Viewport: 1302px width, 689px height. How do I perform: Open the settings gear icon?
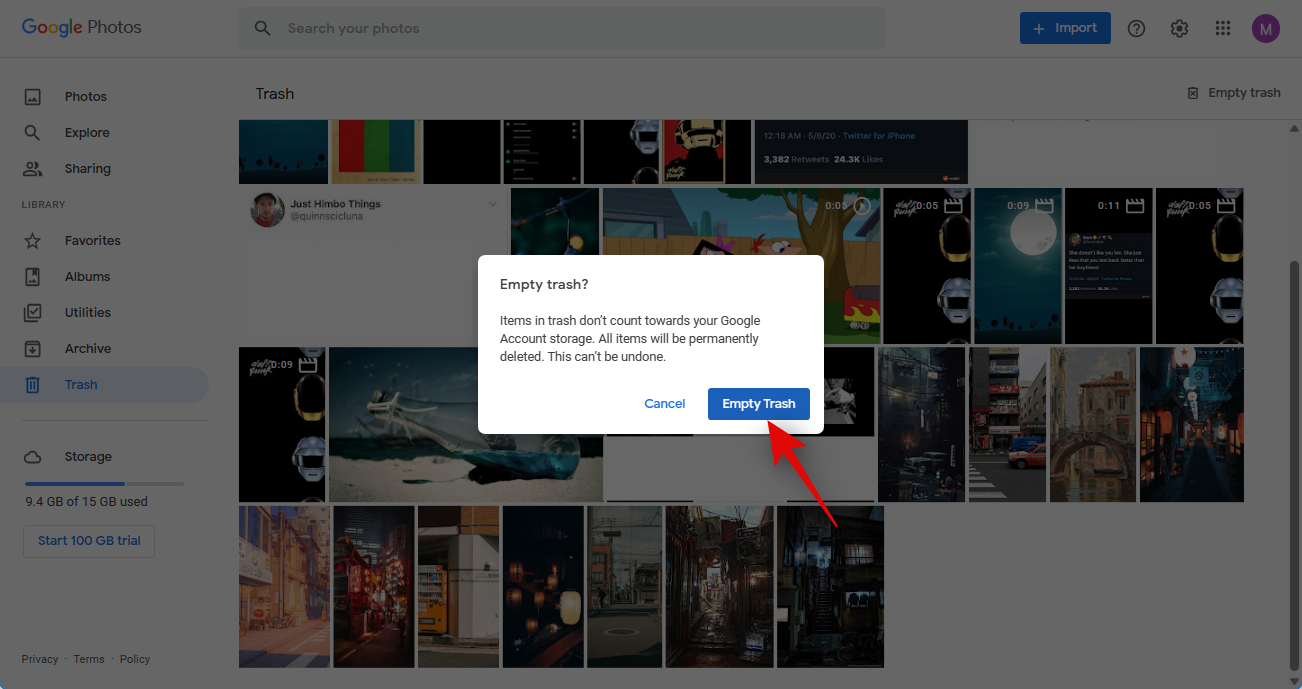(1179, 28)
